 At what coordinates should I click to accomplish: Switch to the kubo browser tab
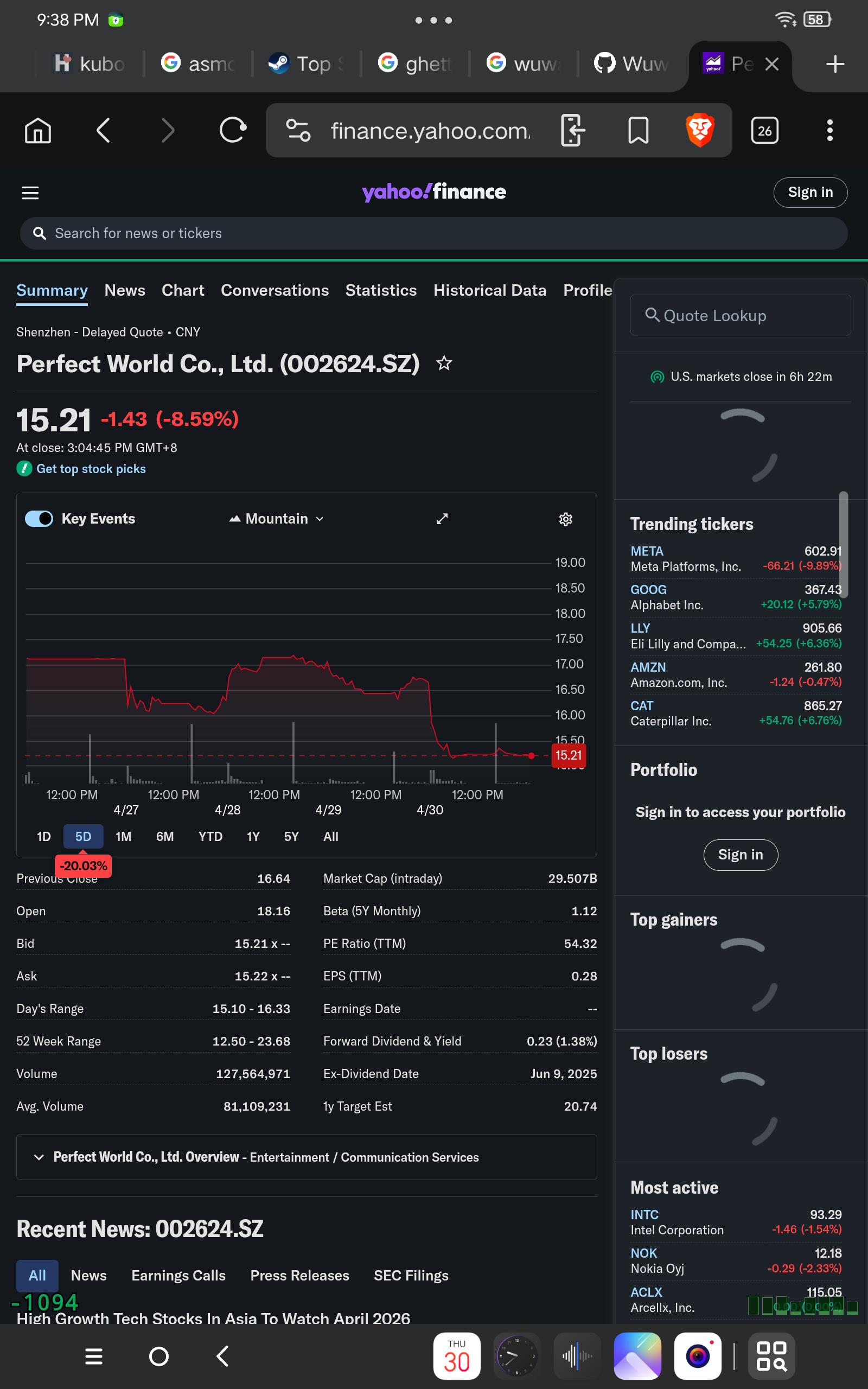click(89, 63)
